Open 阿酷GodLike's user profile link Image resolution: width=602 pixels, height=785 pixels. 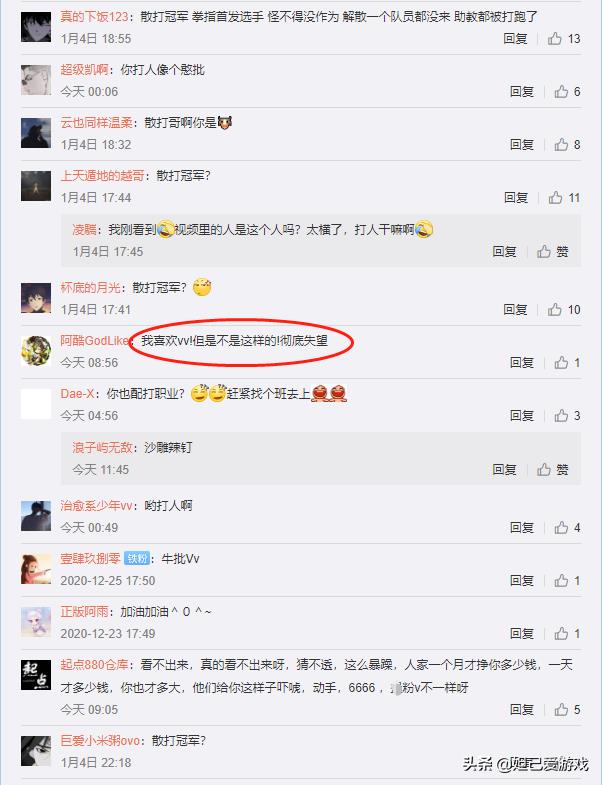point(94,341)
